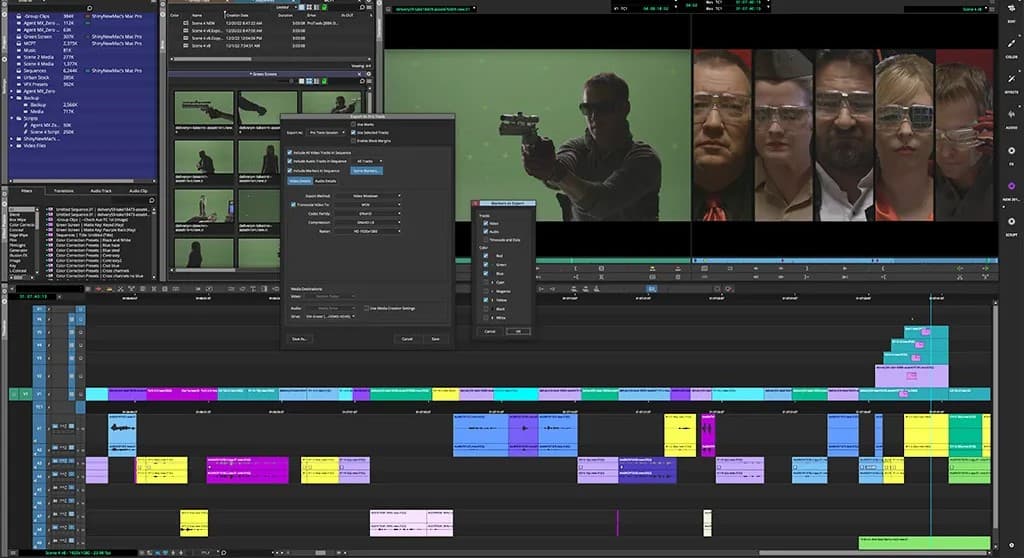Viewport: 1024px width, 558px height.
Task: Click the search icon in Effects palette
Action: pos(153,202)
